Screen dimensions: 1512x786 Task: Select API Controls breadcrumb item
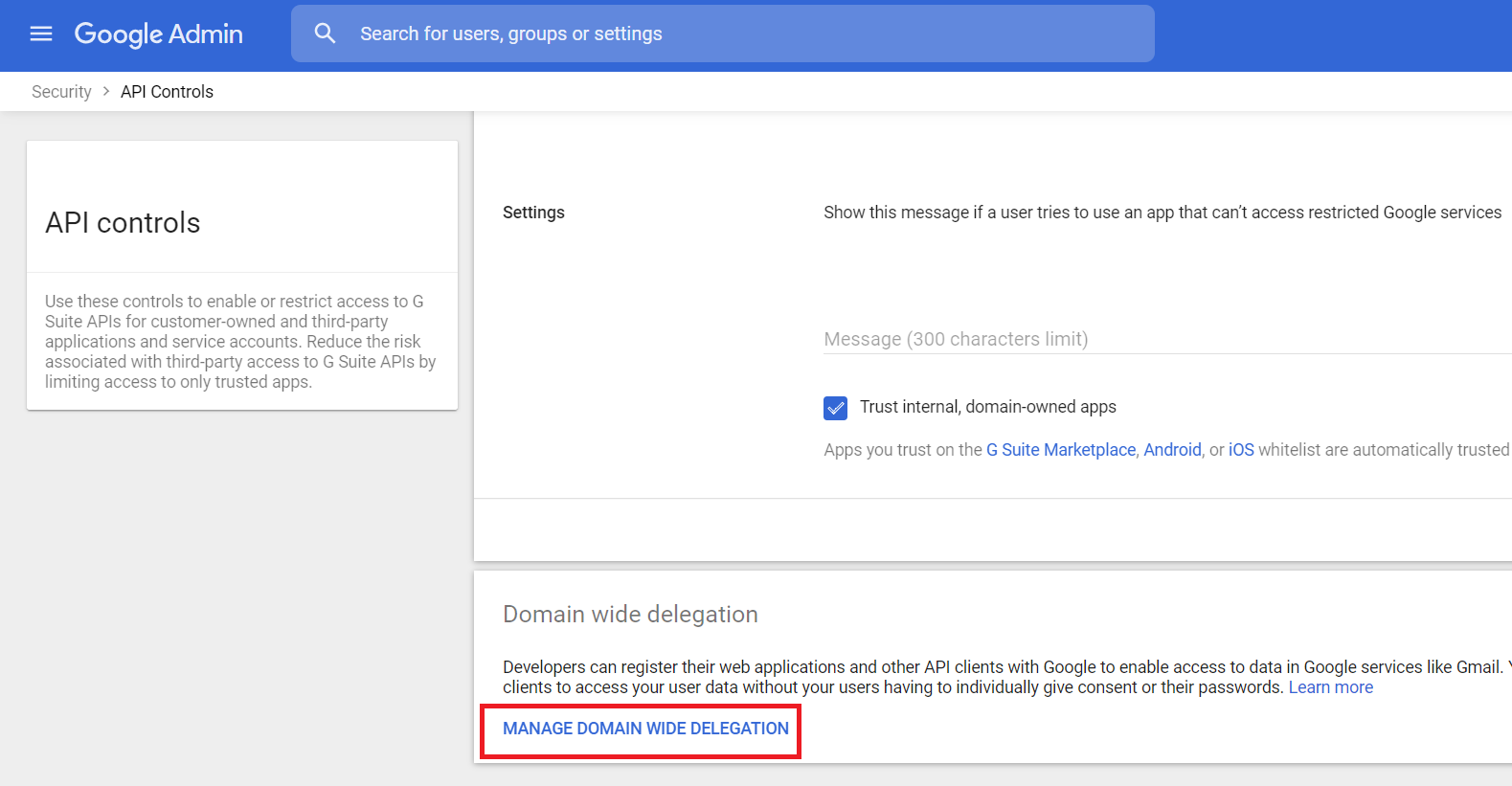(167, 92)
